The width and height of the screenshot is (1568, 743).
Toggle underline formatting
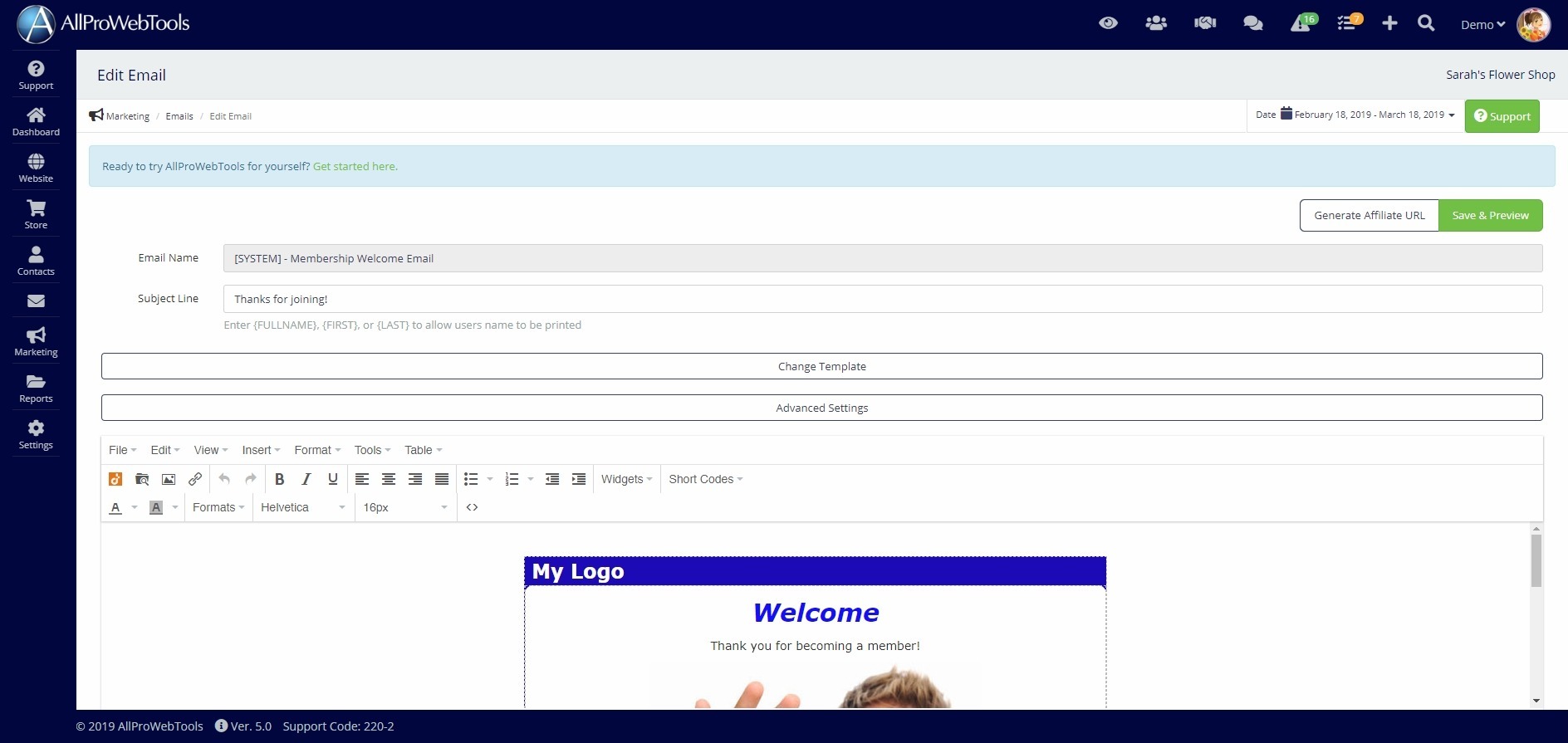pyautogui.click(x=333, y=479)
